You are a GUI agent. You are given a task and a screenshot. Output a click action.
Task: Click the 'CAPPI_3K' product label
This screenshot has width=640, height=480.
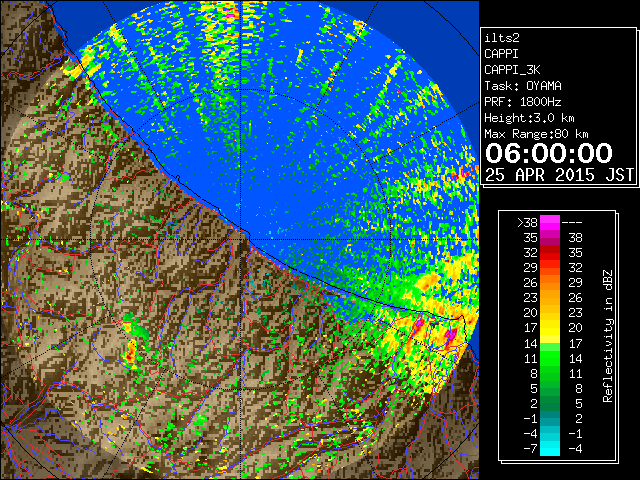click(512, 70)
